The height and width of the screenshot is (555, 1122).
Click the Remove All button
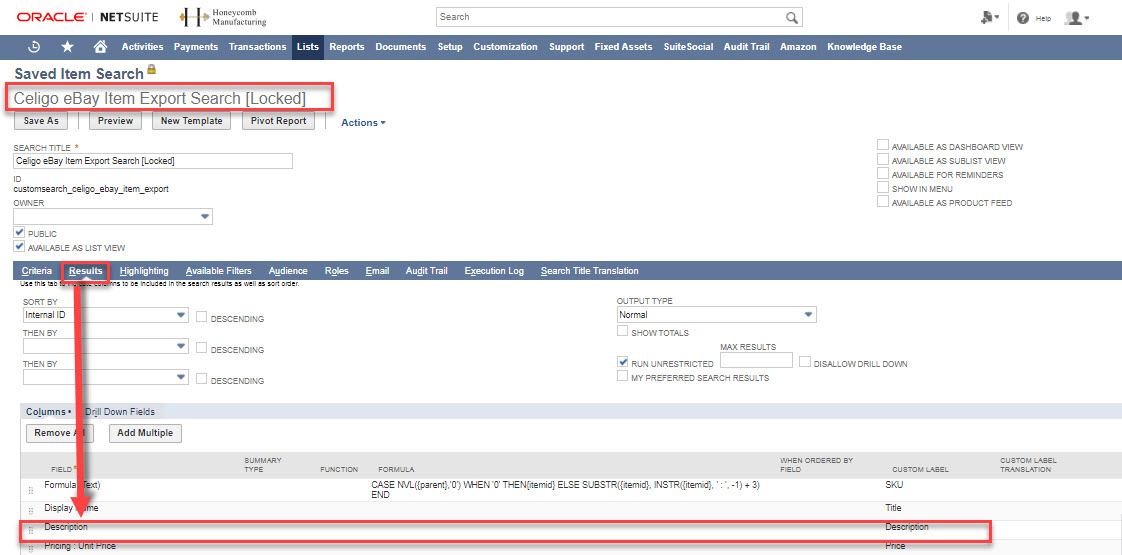click(62, 433)
